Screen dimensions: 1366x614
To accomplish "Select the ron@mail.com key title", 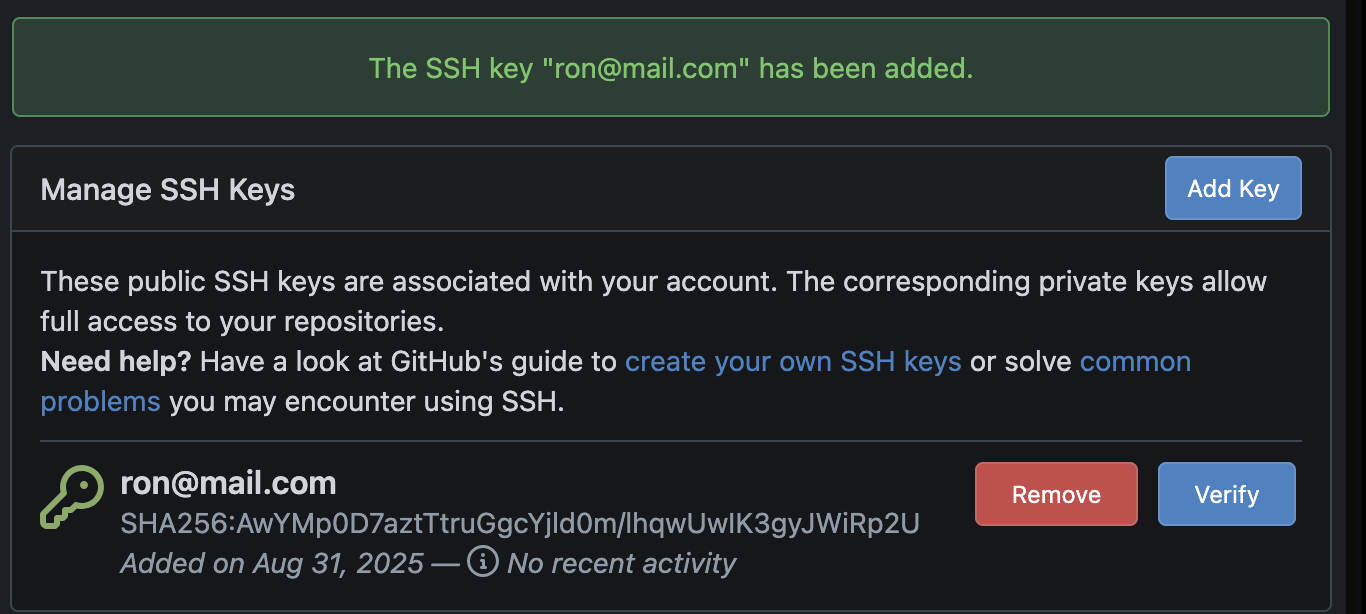I will click(228, 484).
